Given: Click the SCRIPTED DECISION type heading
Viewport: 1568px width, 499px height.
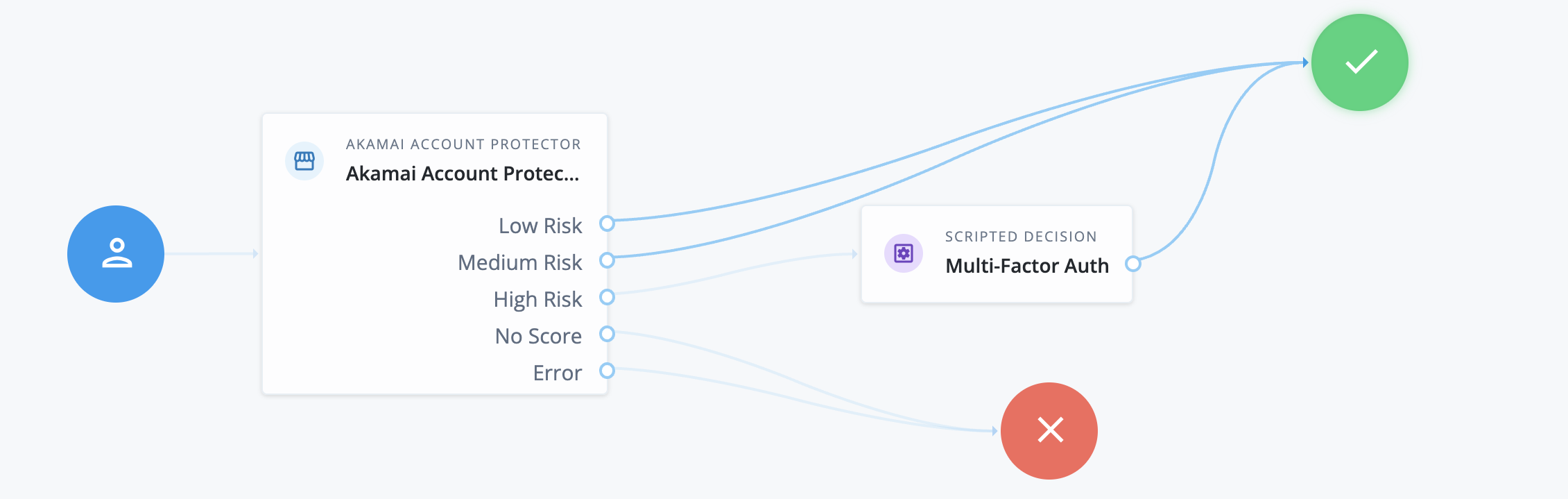Looking at the screenshot, I should (x=1020, y=236).
